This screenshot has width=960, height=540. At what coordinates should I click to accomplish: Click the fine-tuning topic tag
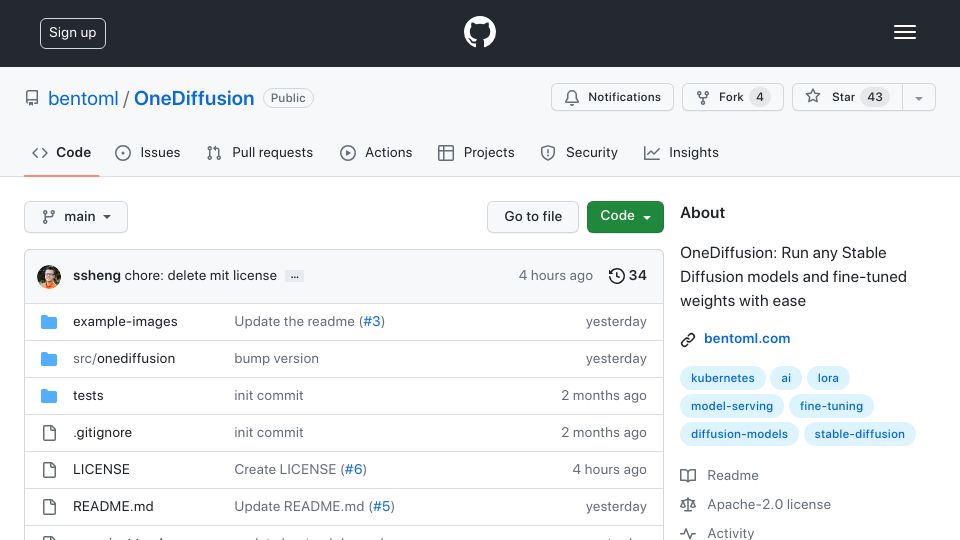coord(831,406)
